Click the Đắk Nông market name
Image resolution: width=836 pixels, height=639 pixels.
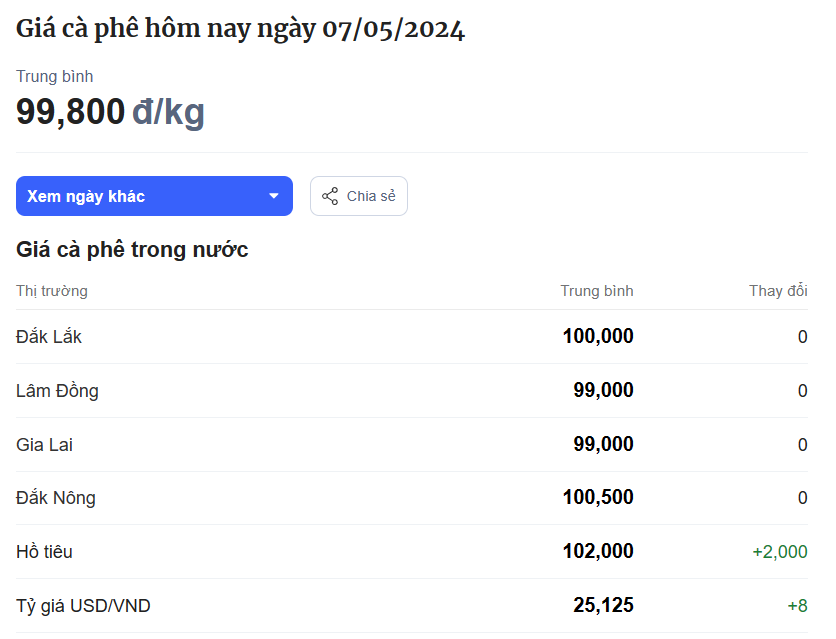pos(56,498)
